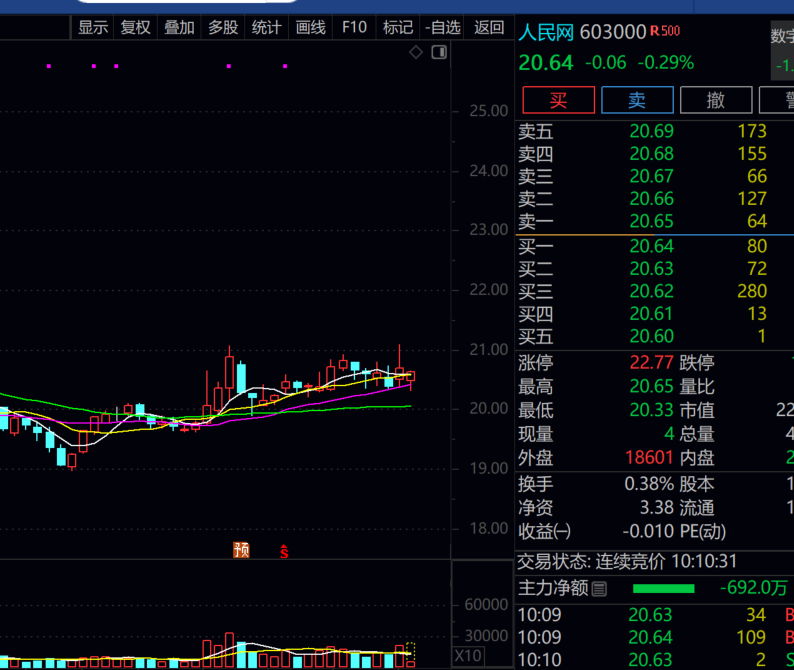Click the 叠加 overlay menu
The image size is (794, 670).
click(179, 27)
